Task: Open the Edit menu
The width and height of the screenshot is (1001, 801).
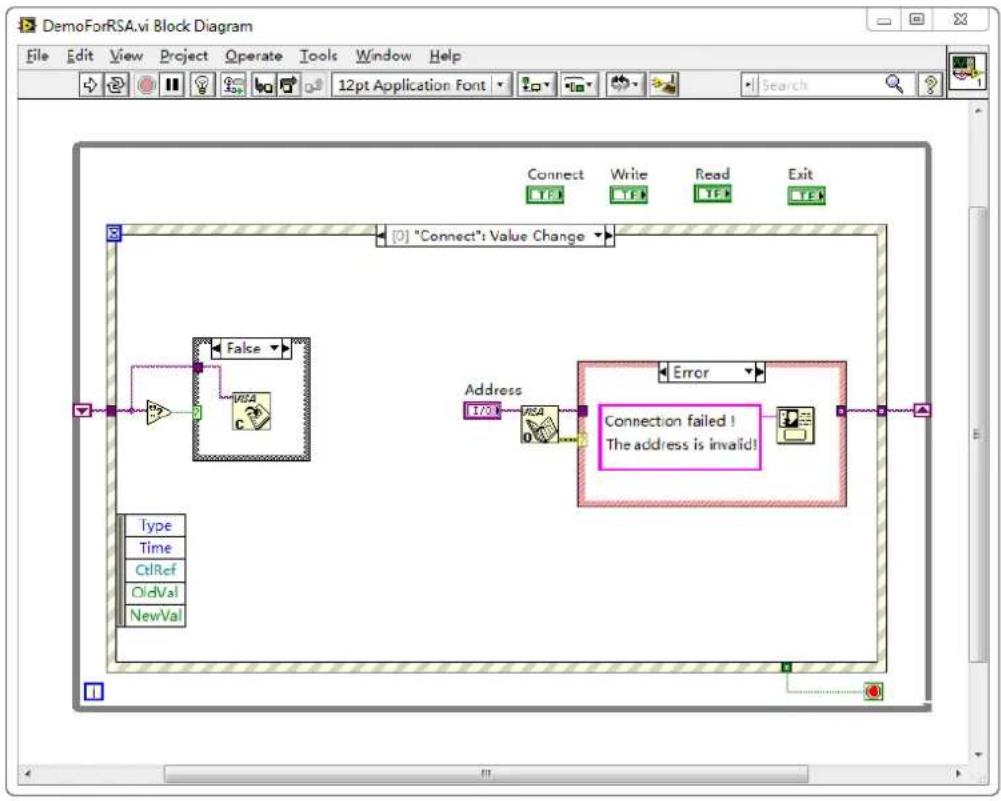Action: pos(80,56)
